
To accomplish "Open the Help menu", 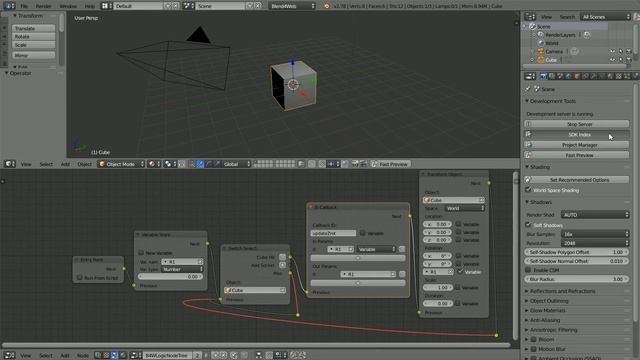I will [89, 6].
